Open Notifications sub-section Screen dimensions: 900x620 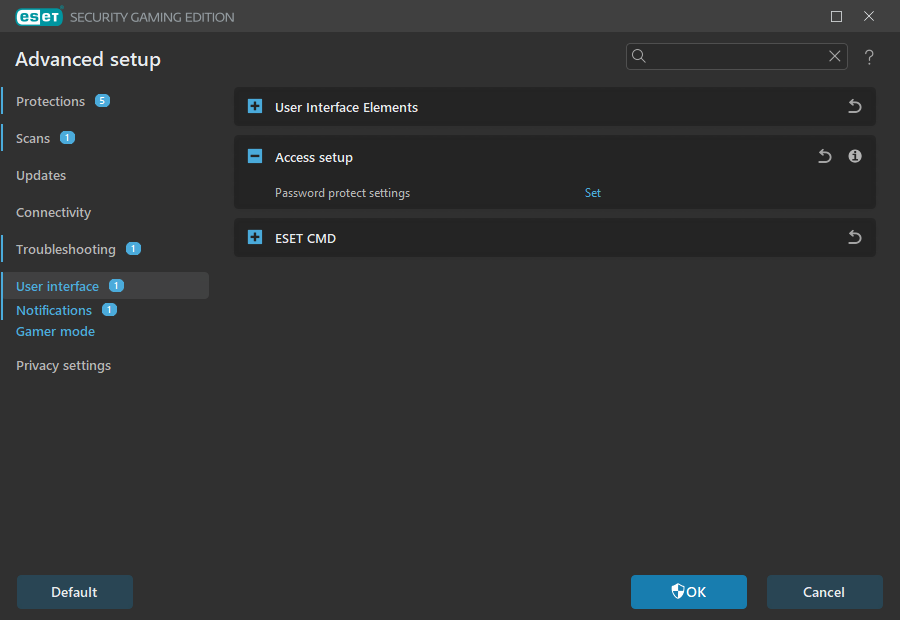click(54, 310)
